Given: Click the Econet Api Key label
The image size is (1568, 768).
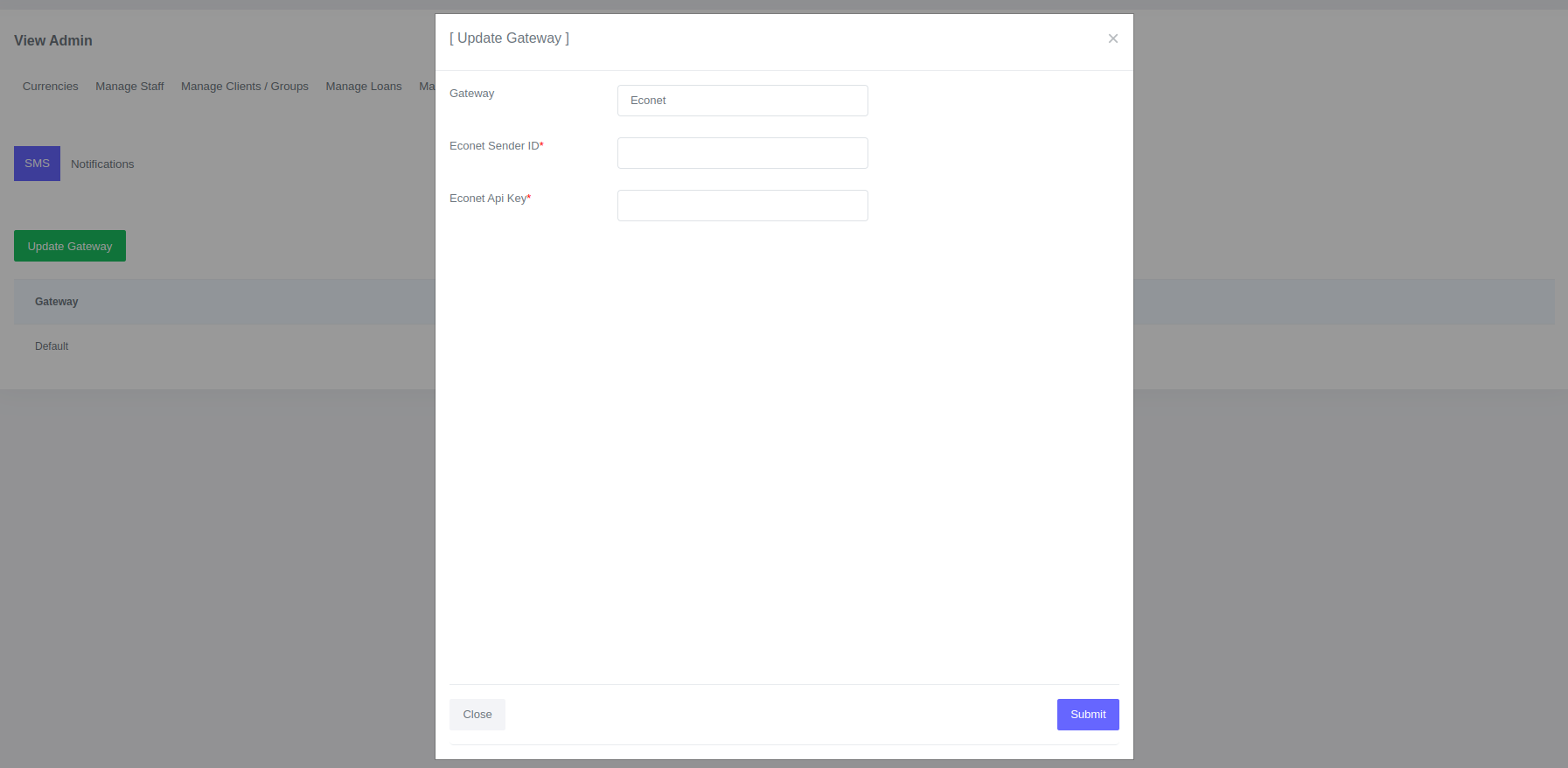Looking at the screenshot, I should point(489,199).
